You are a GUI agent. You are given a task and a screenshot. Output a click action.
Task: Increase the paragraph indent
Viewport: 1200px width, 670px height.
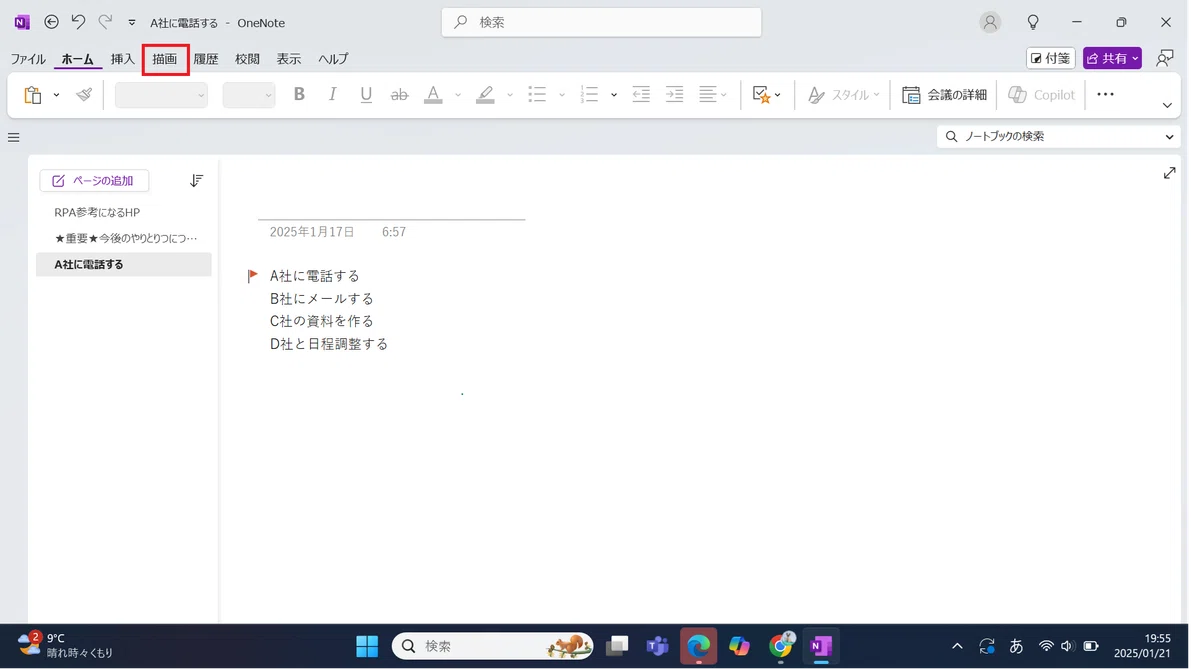[675, 95]
